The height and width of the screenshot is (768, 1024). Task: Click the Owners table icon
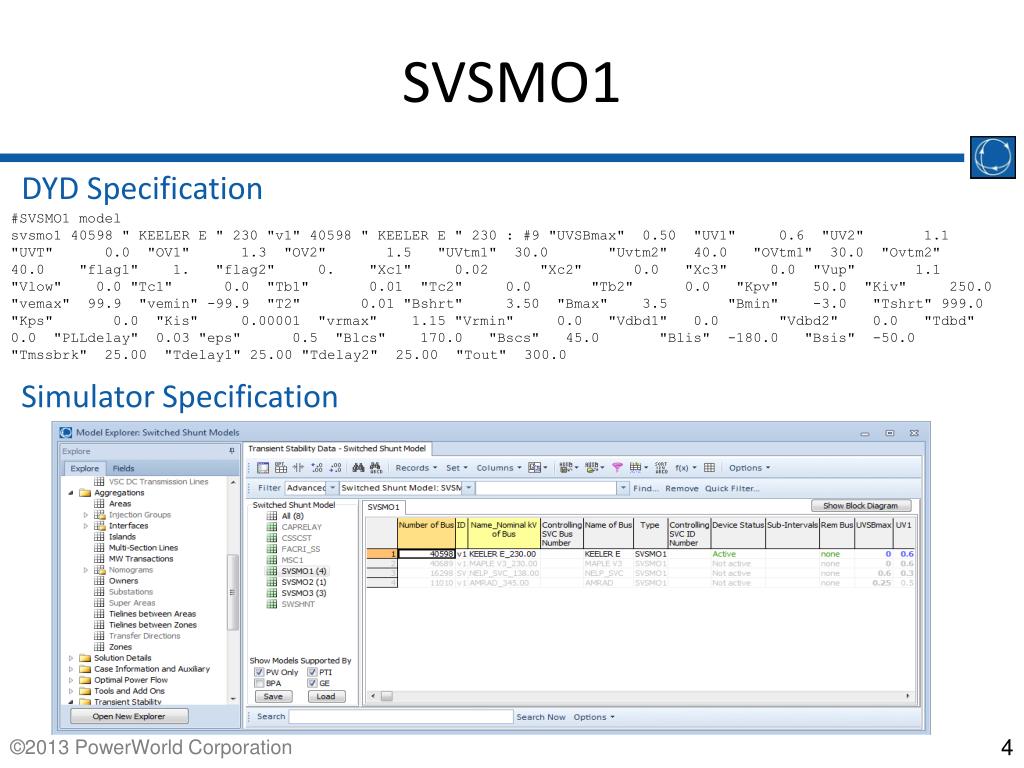tap(99, 581)
